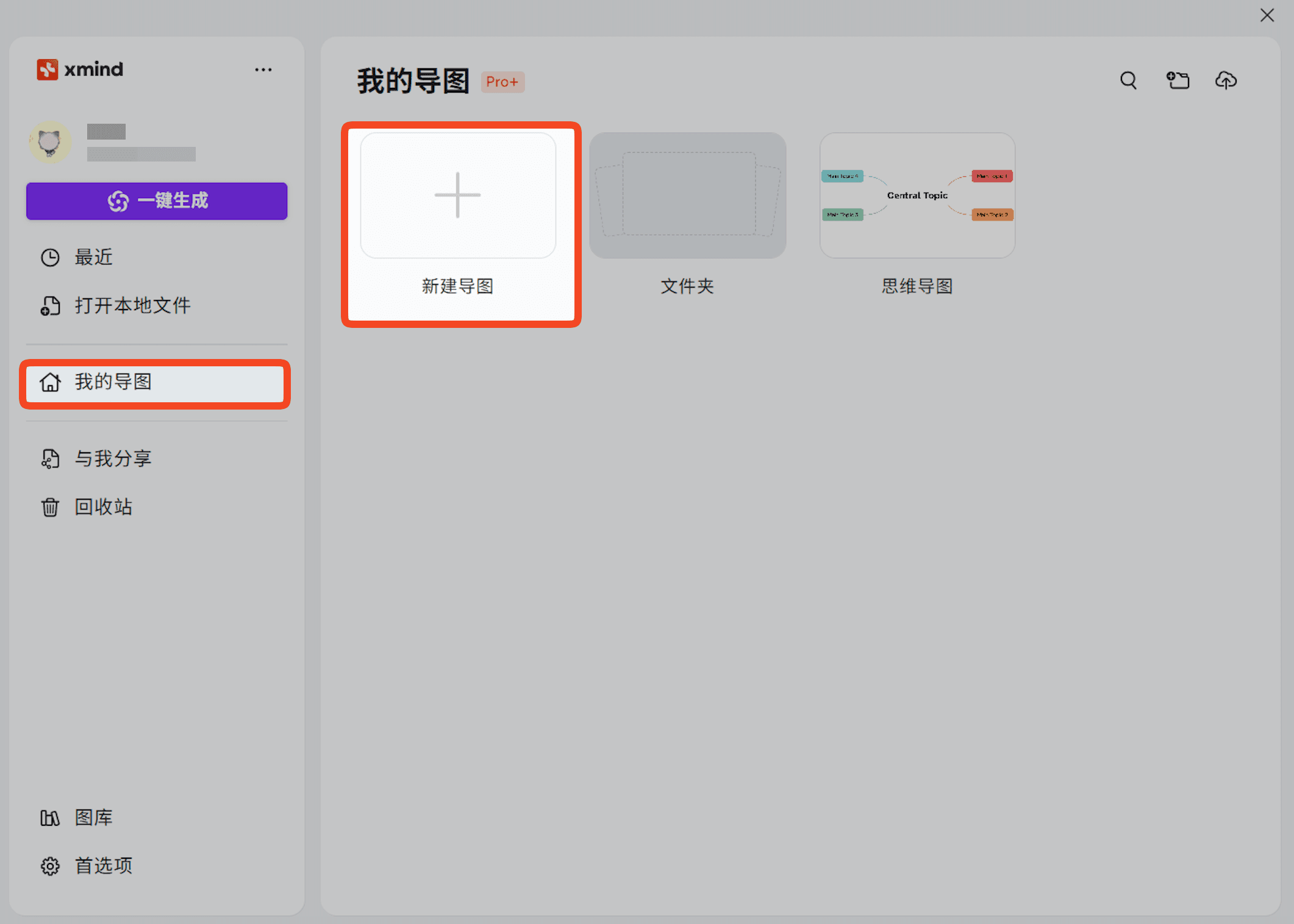Open 首选项 preferences
The height and width of the screenshot is (924, 1294).
pyautogui.click(x=103, y=865)
